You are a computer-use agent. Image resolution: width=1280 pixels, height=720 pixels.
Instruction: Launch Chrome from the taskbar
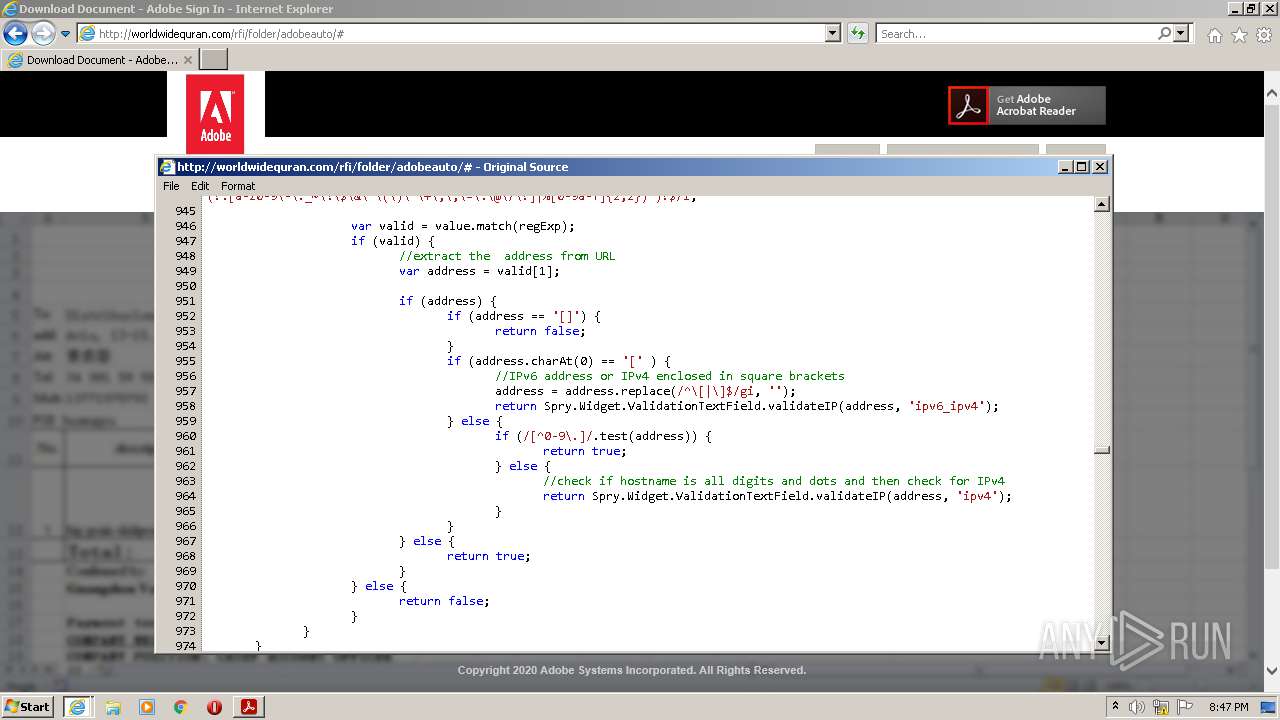180,707
